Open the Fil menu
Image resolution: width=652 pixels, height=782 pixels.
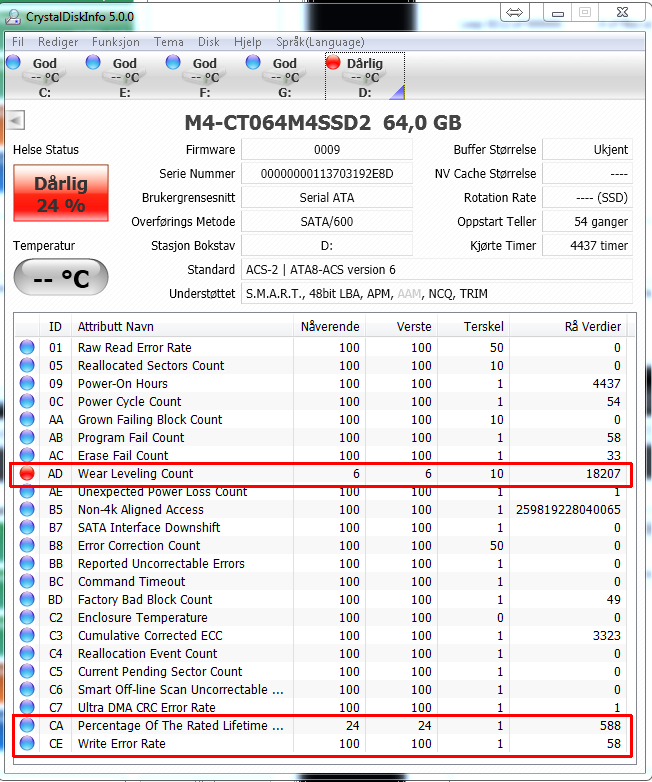(x=18, y=42)
